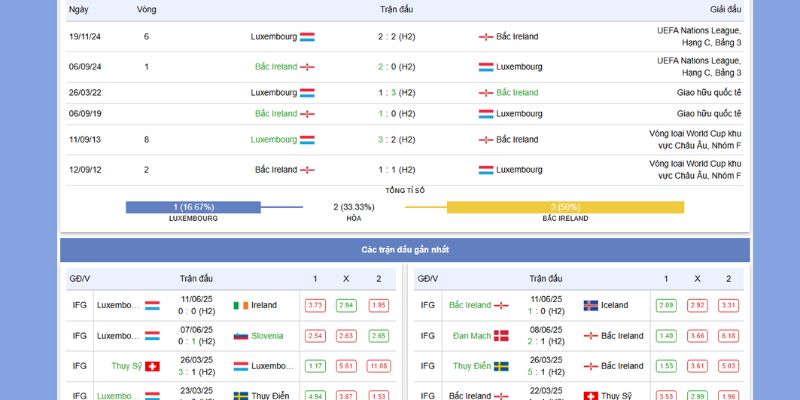Viewport: 800px width, 400px height.
Task: Click Sweden flag in the 5:1 match row
Action: [x=501, y=366]
